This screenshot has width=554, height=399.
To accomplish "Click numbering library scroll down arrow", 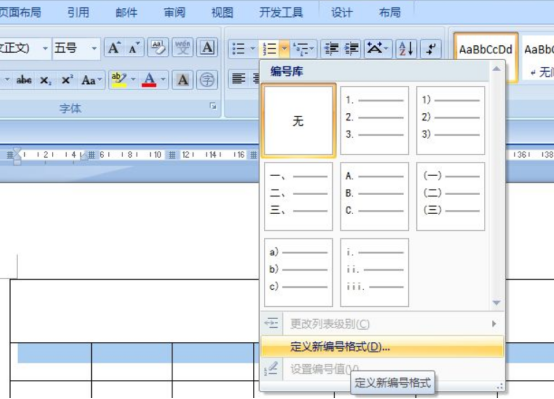I will coord(496,303).
